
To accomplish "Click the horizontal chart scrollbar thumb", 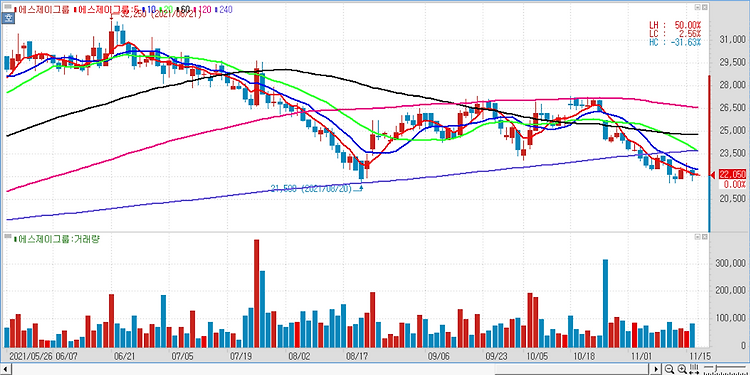I will [x=572, y=369].
